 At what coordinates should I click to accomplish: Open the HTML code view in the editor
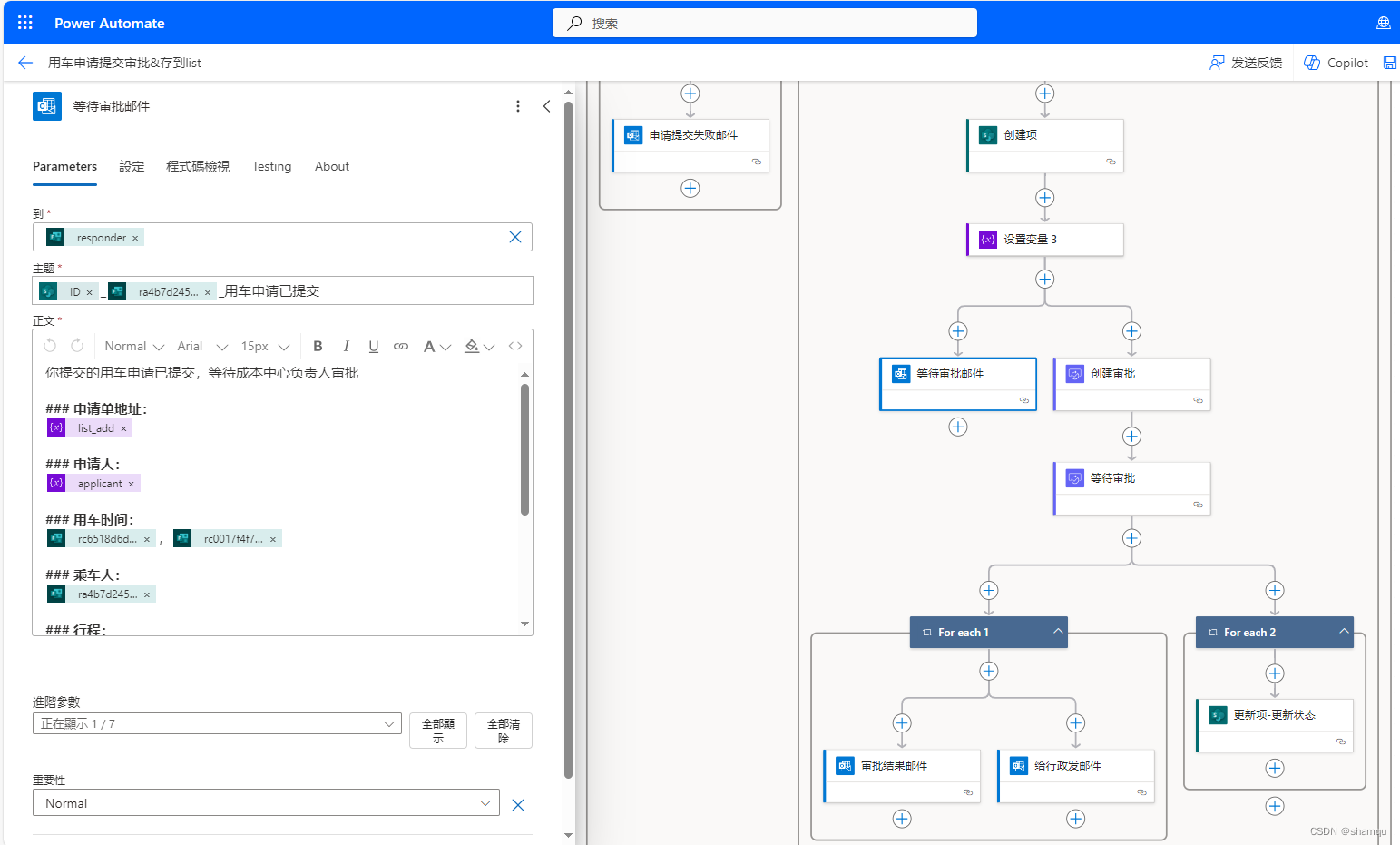tap(514, 346)
